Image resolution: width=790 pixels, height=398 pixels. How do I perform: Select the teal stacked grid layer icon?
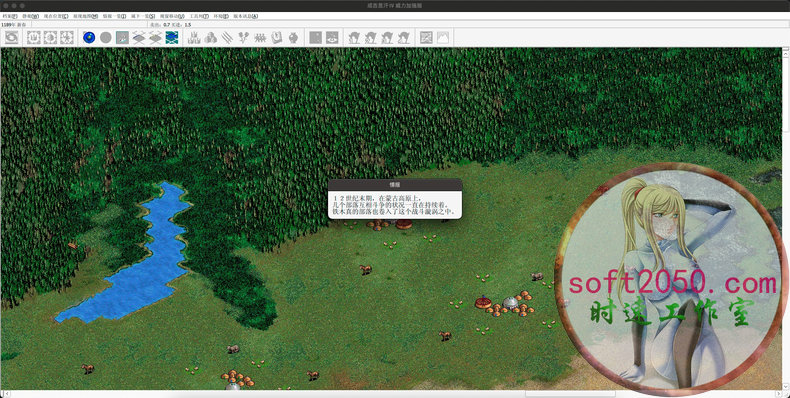pyautogui.click(x=172, y=38)
